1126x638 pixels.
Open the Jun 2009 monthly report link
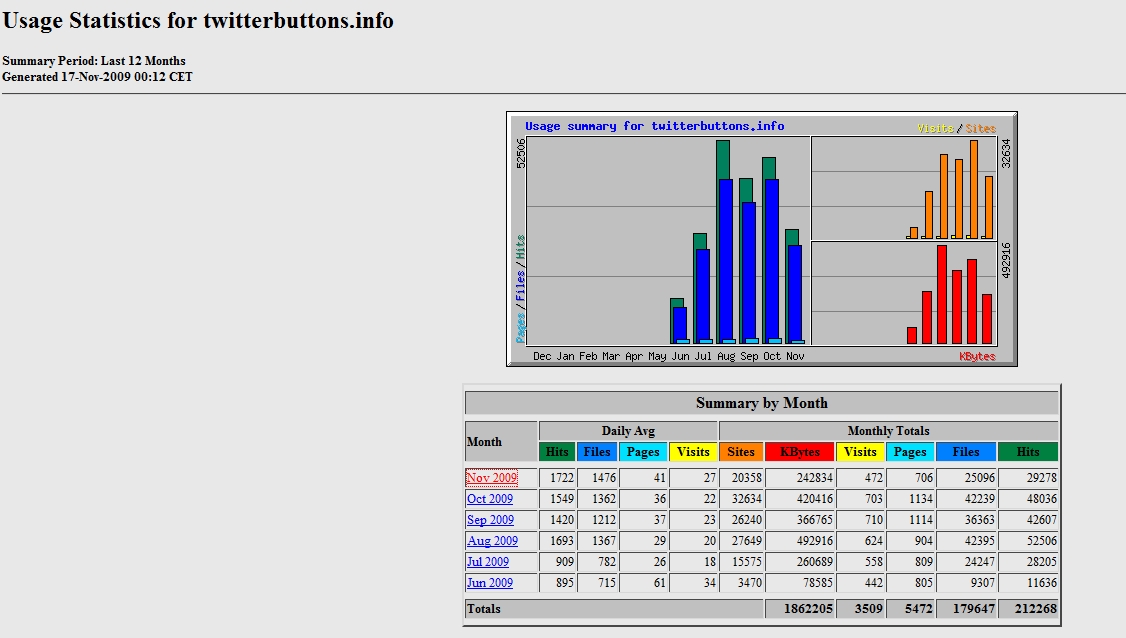[490, 583]
